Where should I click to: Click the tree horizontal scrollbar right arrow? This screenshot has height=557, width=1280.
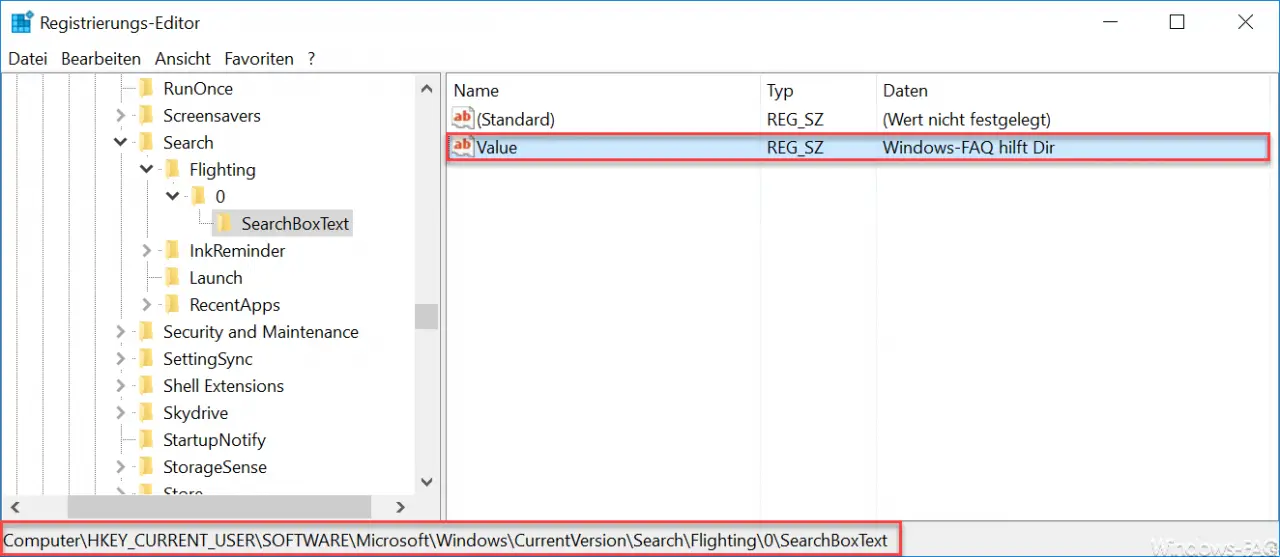(400, 507)
